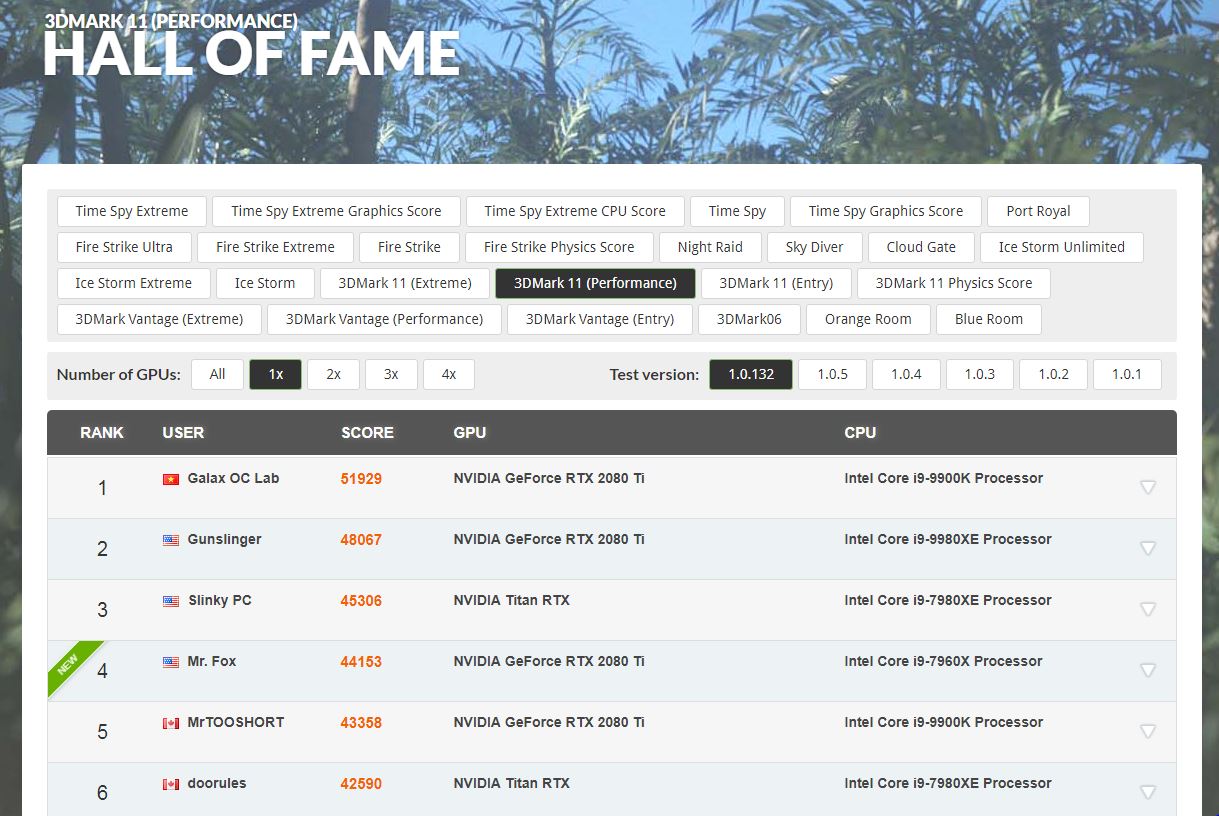This screenshot has height=816, width=1219.
Task: Expand details for Gunslinger row
Action: (1148, 548)
